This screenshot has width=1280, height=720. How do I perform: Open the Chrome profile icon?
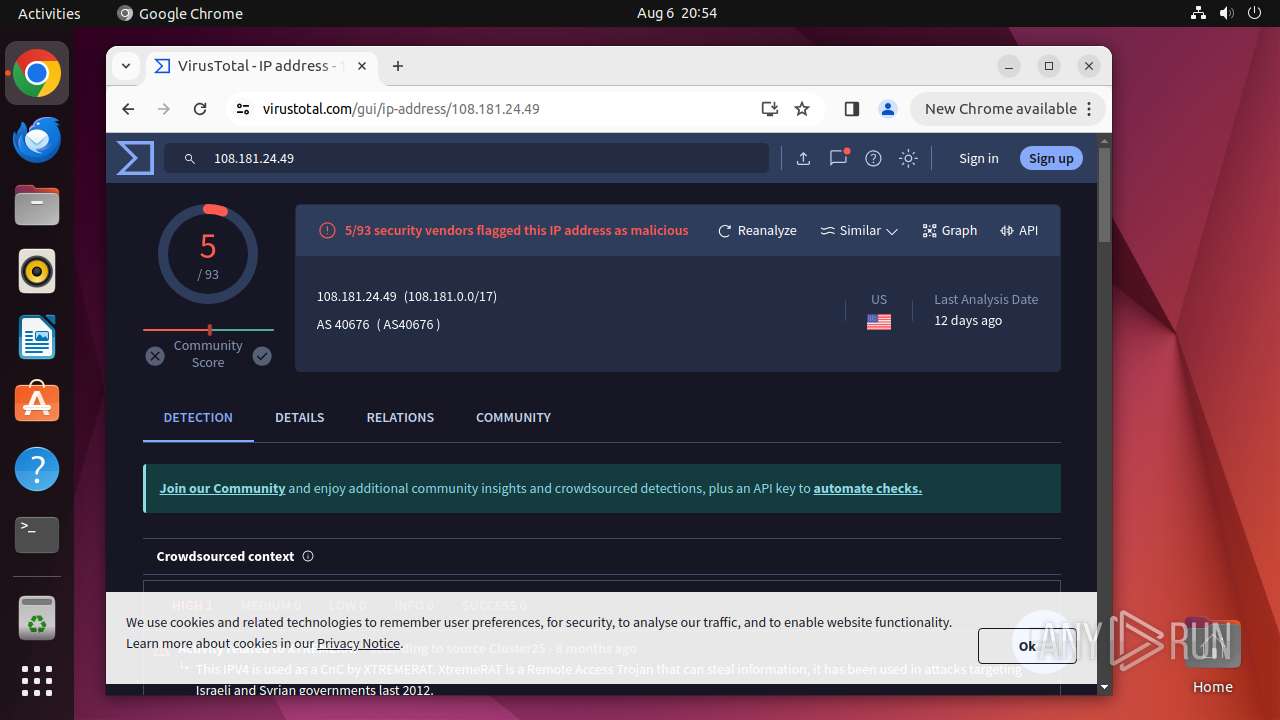(887, 109)
